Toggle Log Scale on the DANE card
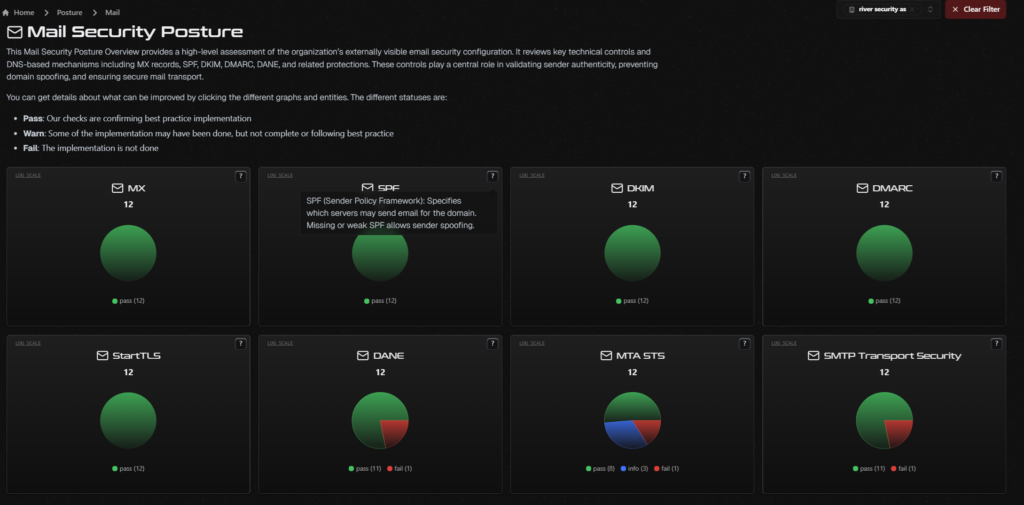 (280, 343)
